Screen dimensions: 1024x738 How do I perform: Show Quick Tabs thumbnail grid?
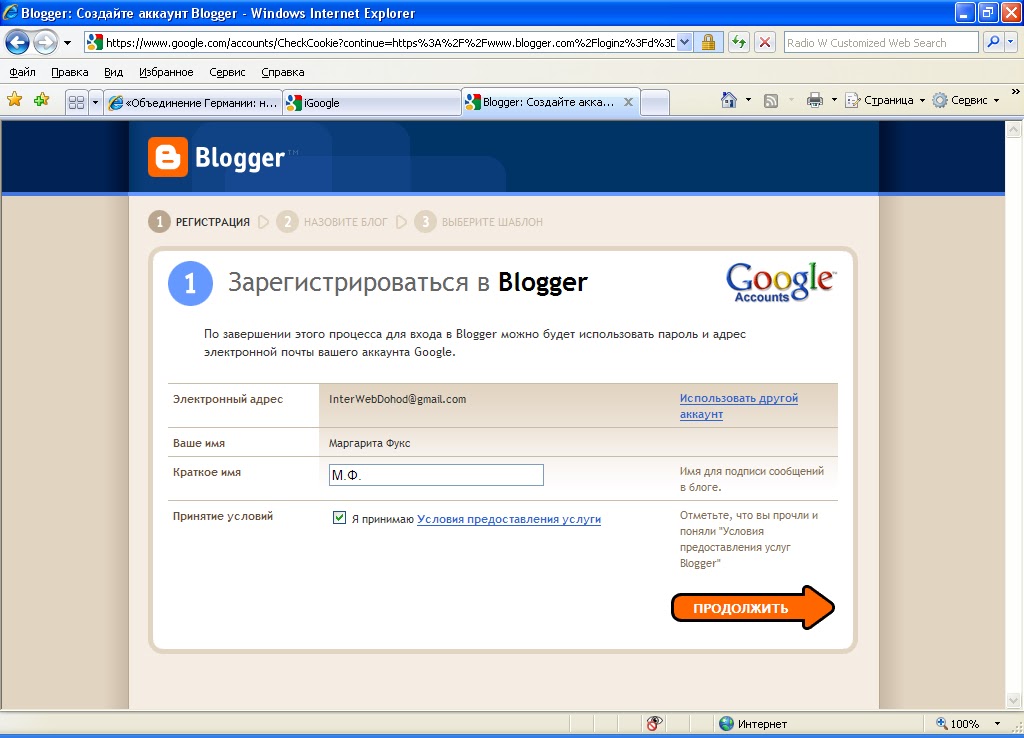[x=76, y=103]
